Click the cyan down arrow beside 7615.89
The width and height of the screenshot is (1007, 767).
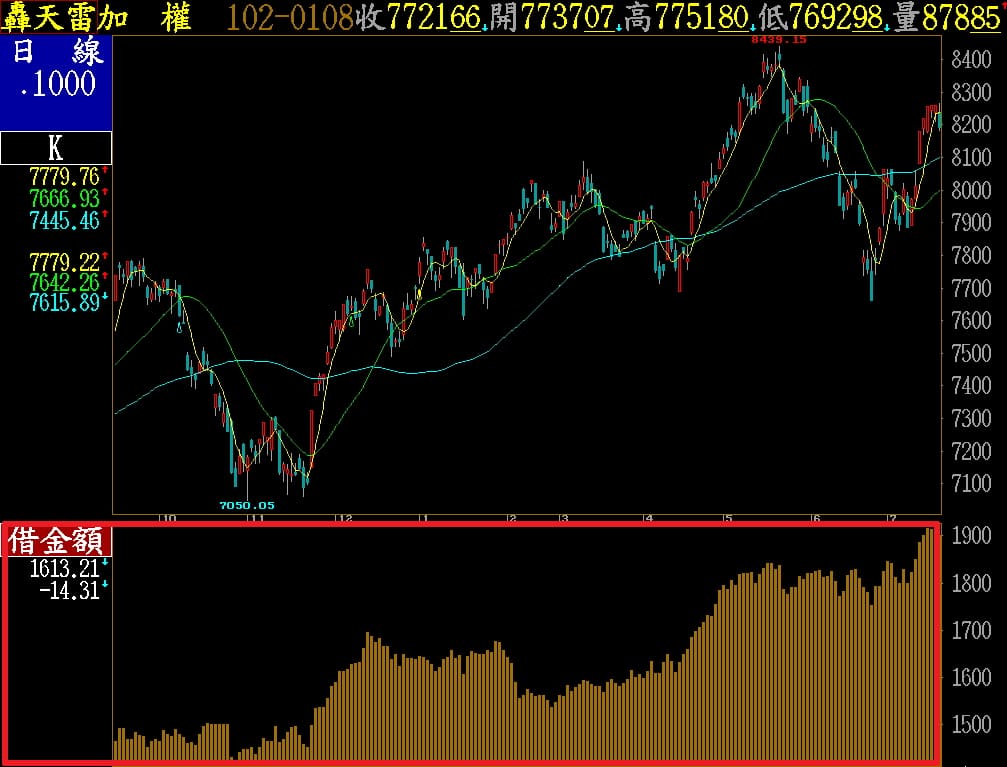pyautogui.click(x=105, y=298)
